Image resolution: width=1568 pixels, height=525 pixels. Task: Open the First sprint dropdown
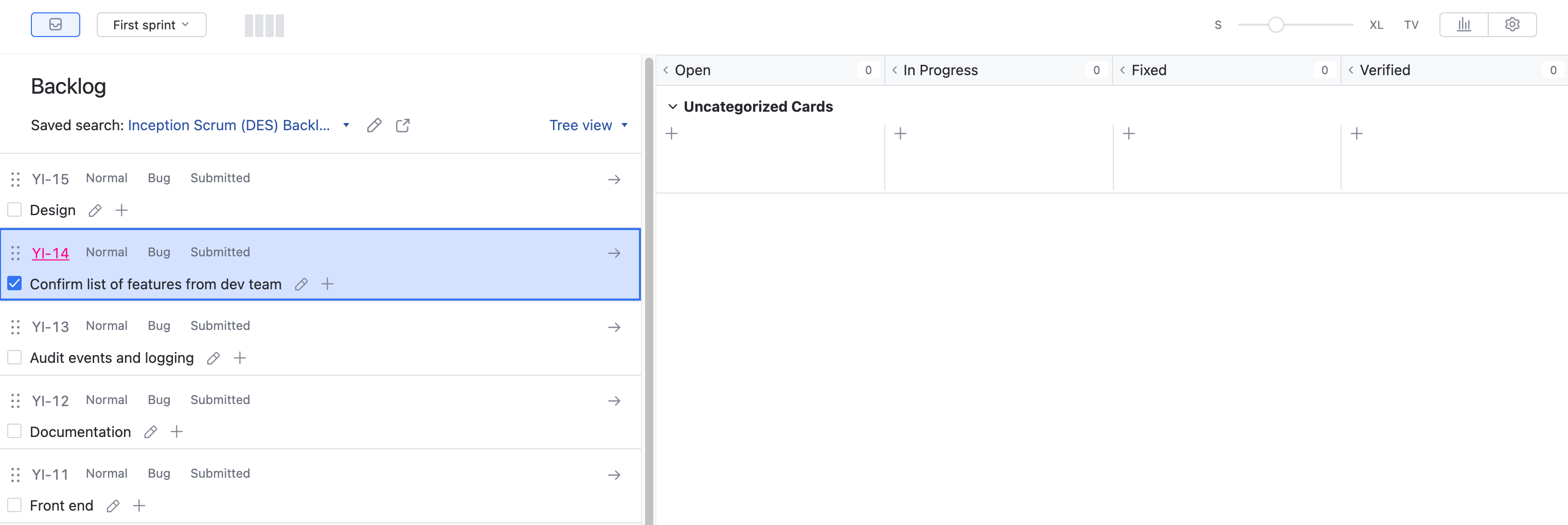point(151,25)
